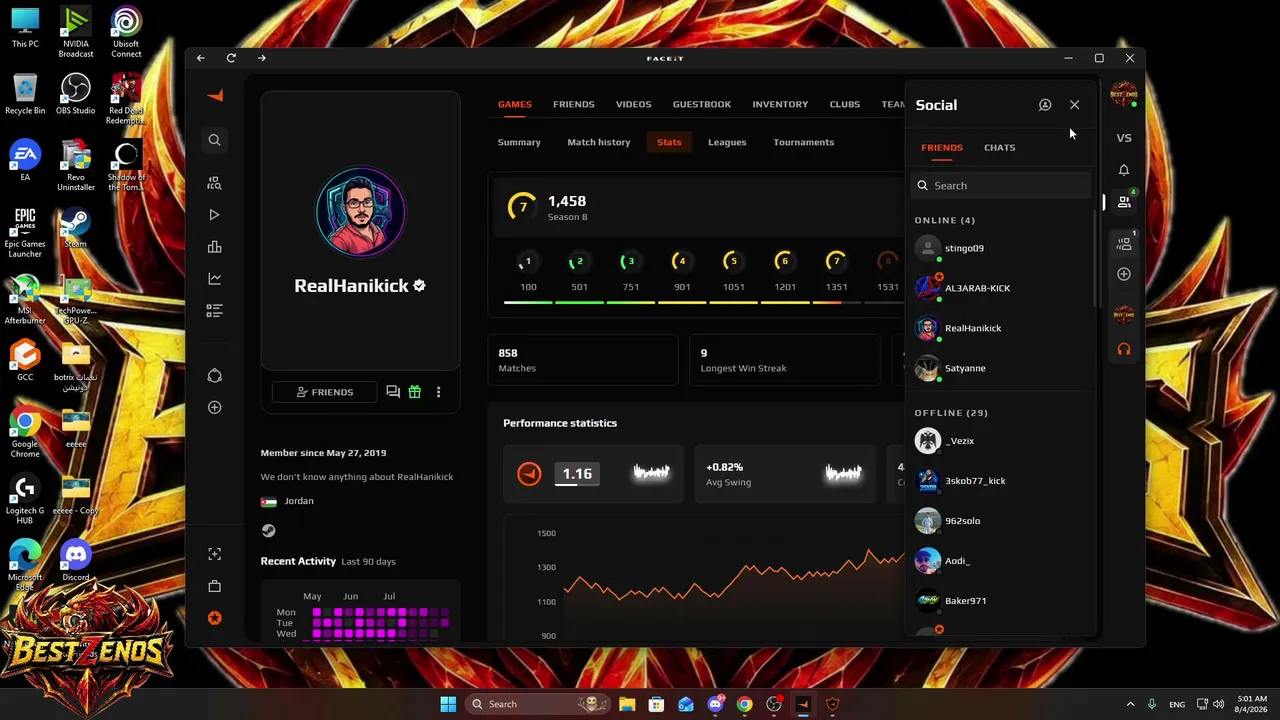Focus the Social search field
The height and width of the screenshot is (720, 1280).
(1001, 185)
